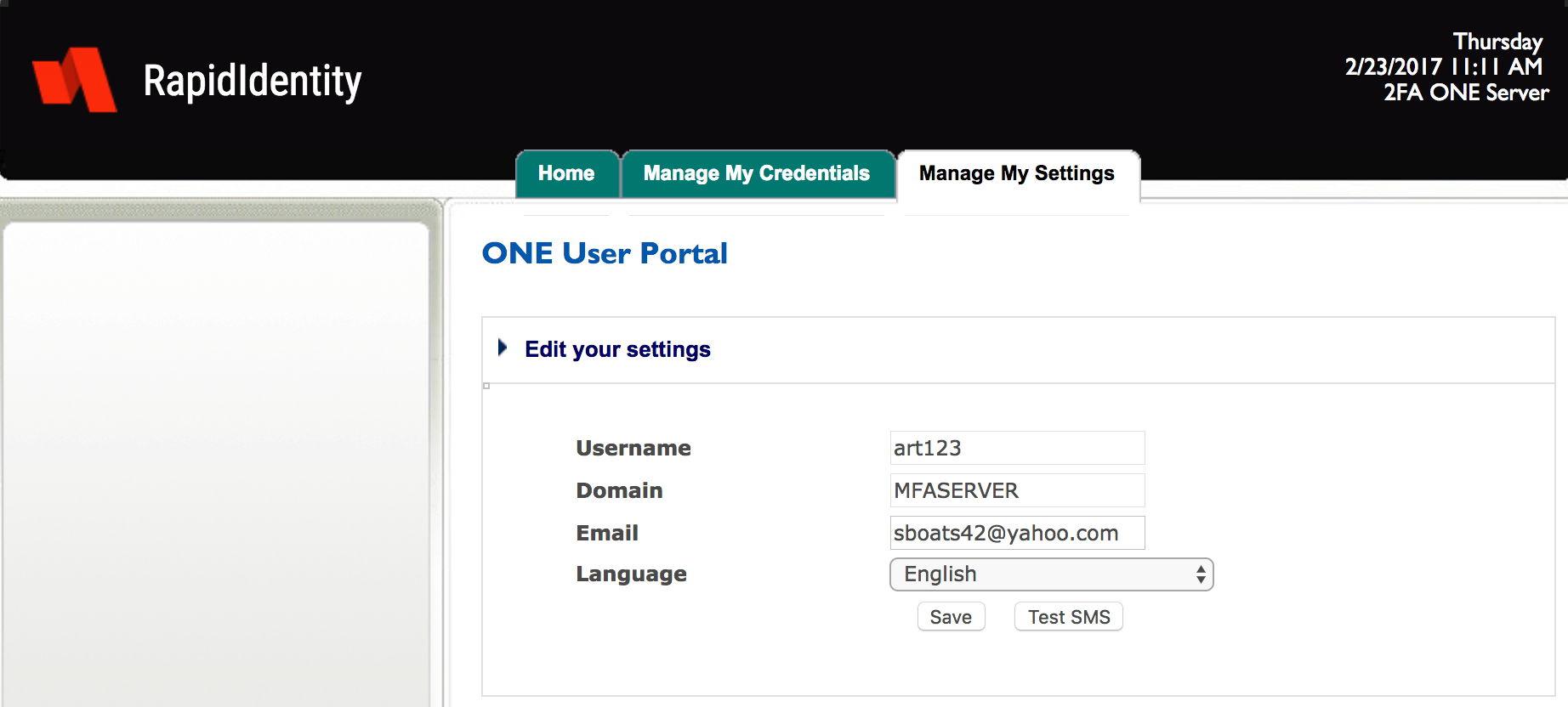
Task: Click the Domain input field
Action: [1017, 490]
